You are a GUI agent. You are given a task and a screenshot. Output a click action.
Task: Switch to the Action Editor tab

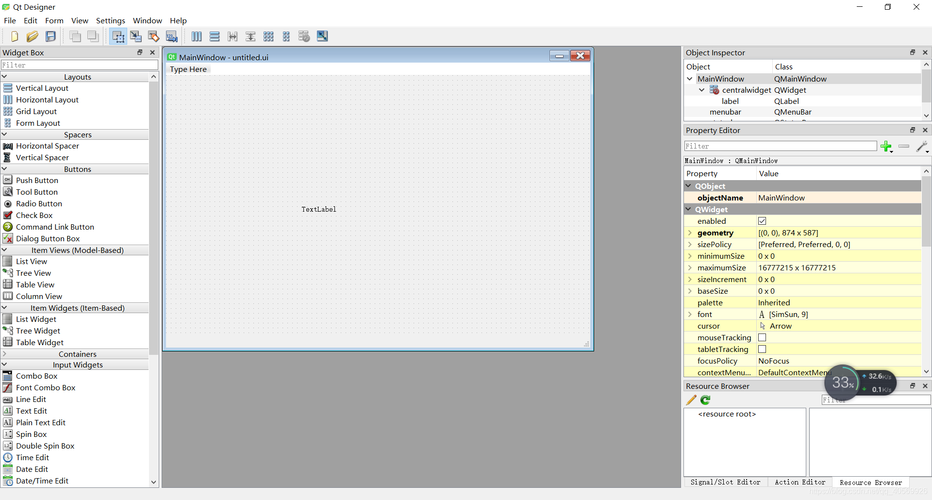coord(800,482)
